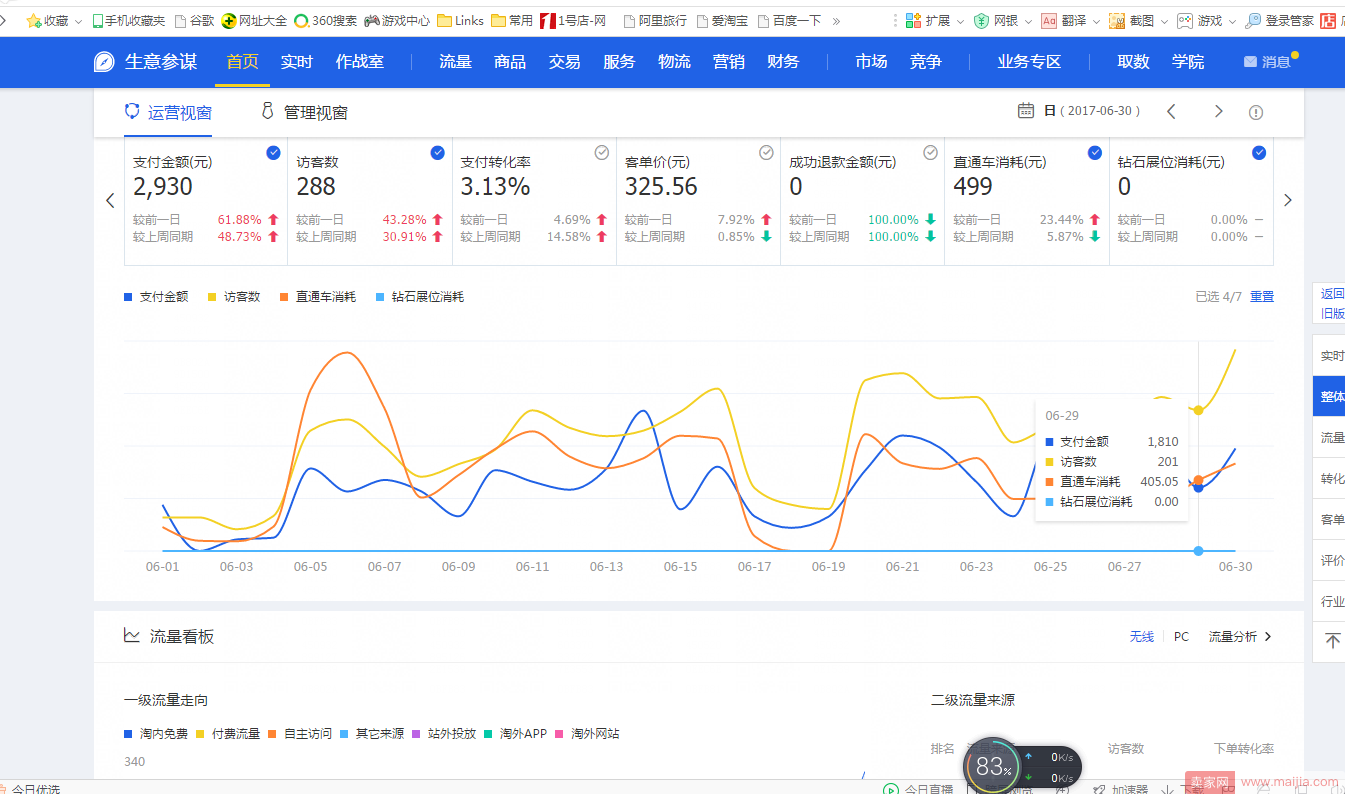This screenshot has width=1345, height=794.
Task: Go to previous day arrow
Action: coord(1172,111)
